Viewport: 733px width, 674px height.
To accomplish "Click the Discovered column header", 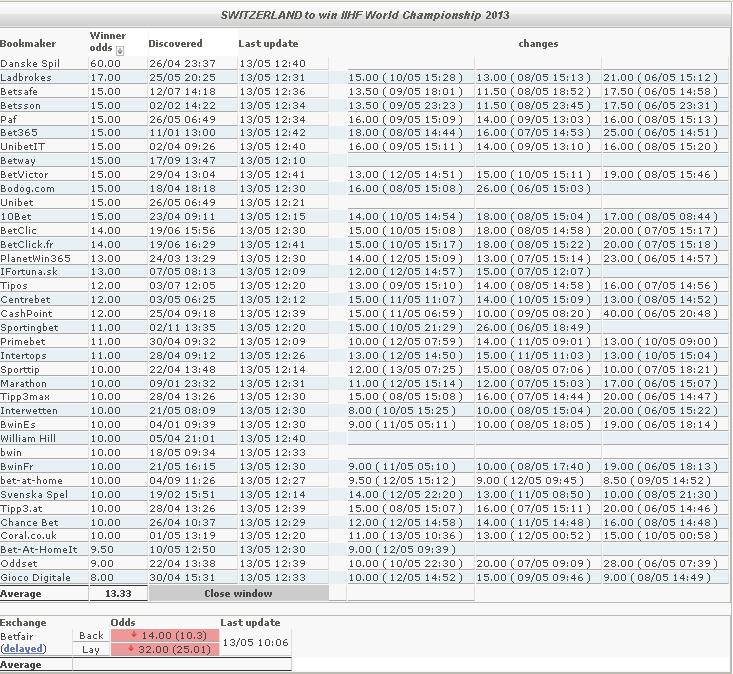I will coord(175,44).
